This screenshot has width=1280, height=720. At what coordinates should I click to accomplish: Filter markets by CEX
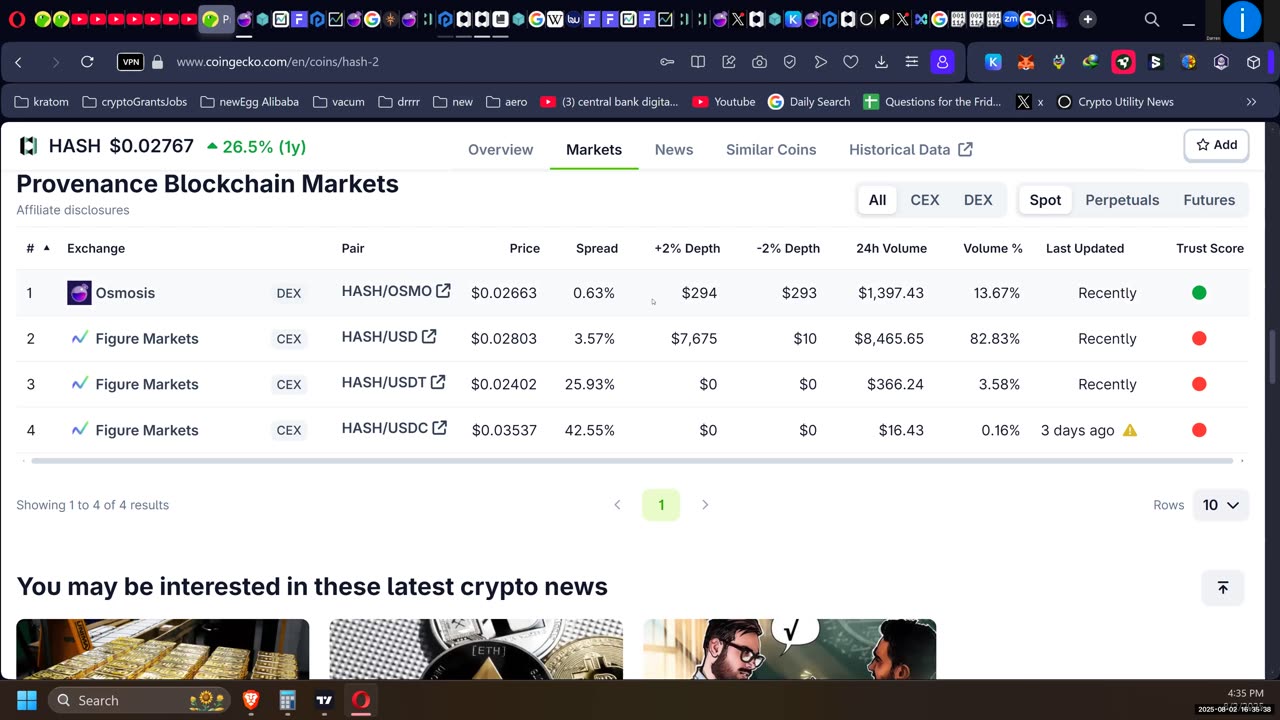pos(925,200)
